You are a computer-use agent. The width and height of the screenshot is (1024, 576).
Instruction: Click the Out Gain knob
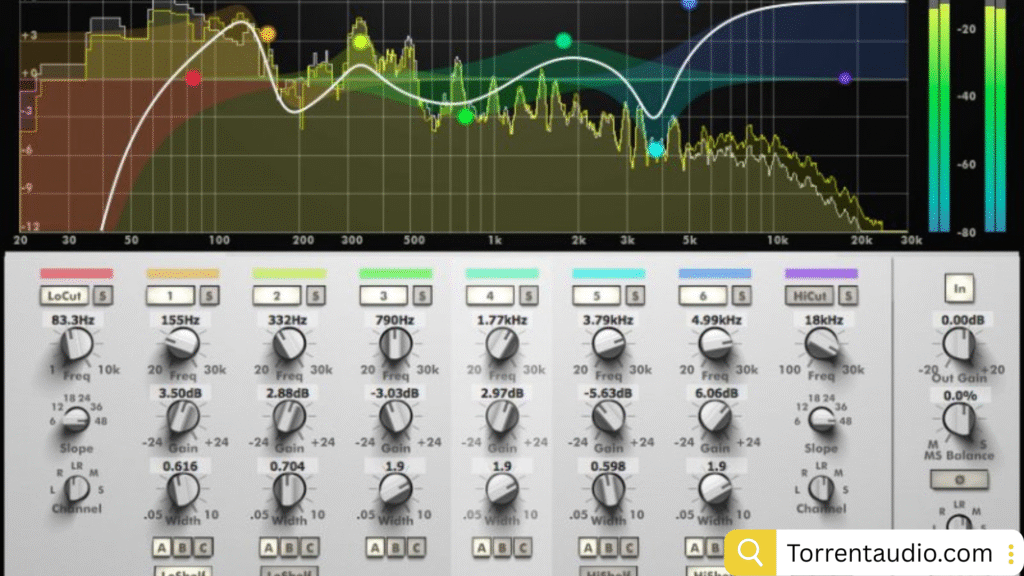pos(959,345)
